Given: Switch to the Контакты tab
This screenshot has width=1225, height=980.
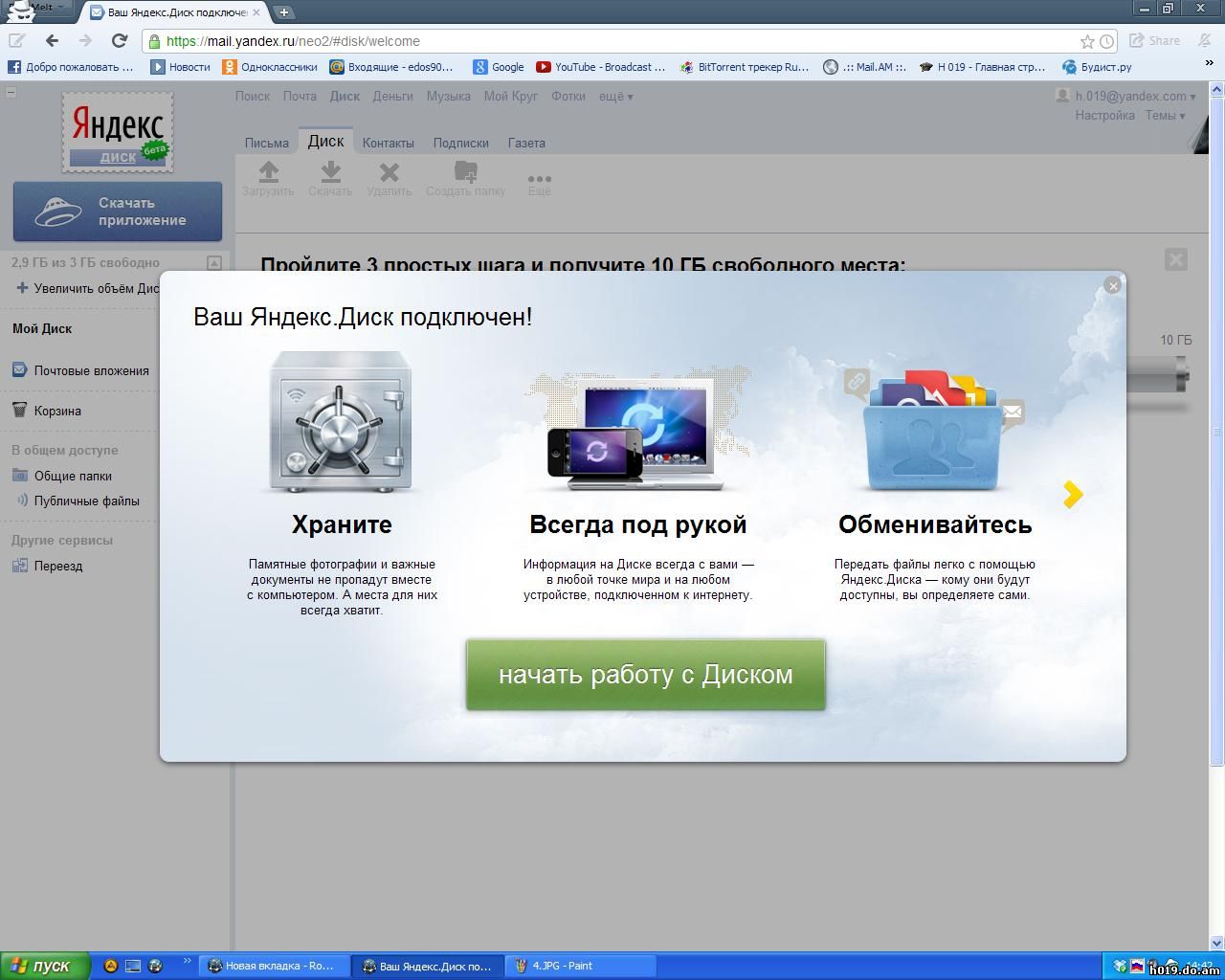Looking at the screenshot, I should click(388, 143).
